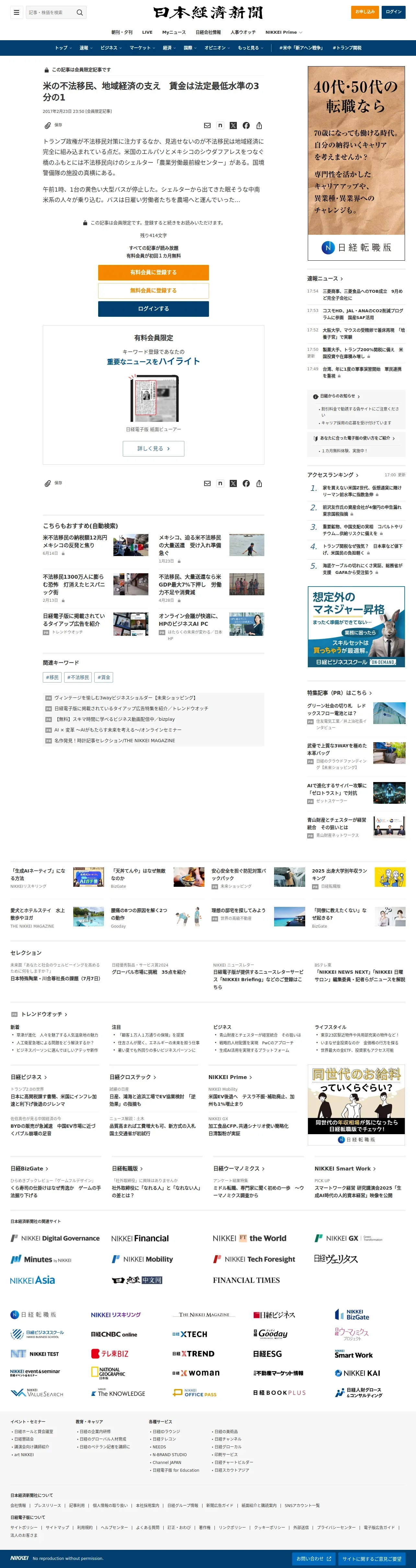Screen dimensions: 416x1568
Task: Open the share icon under the article date
Action: 259,125
